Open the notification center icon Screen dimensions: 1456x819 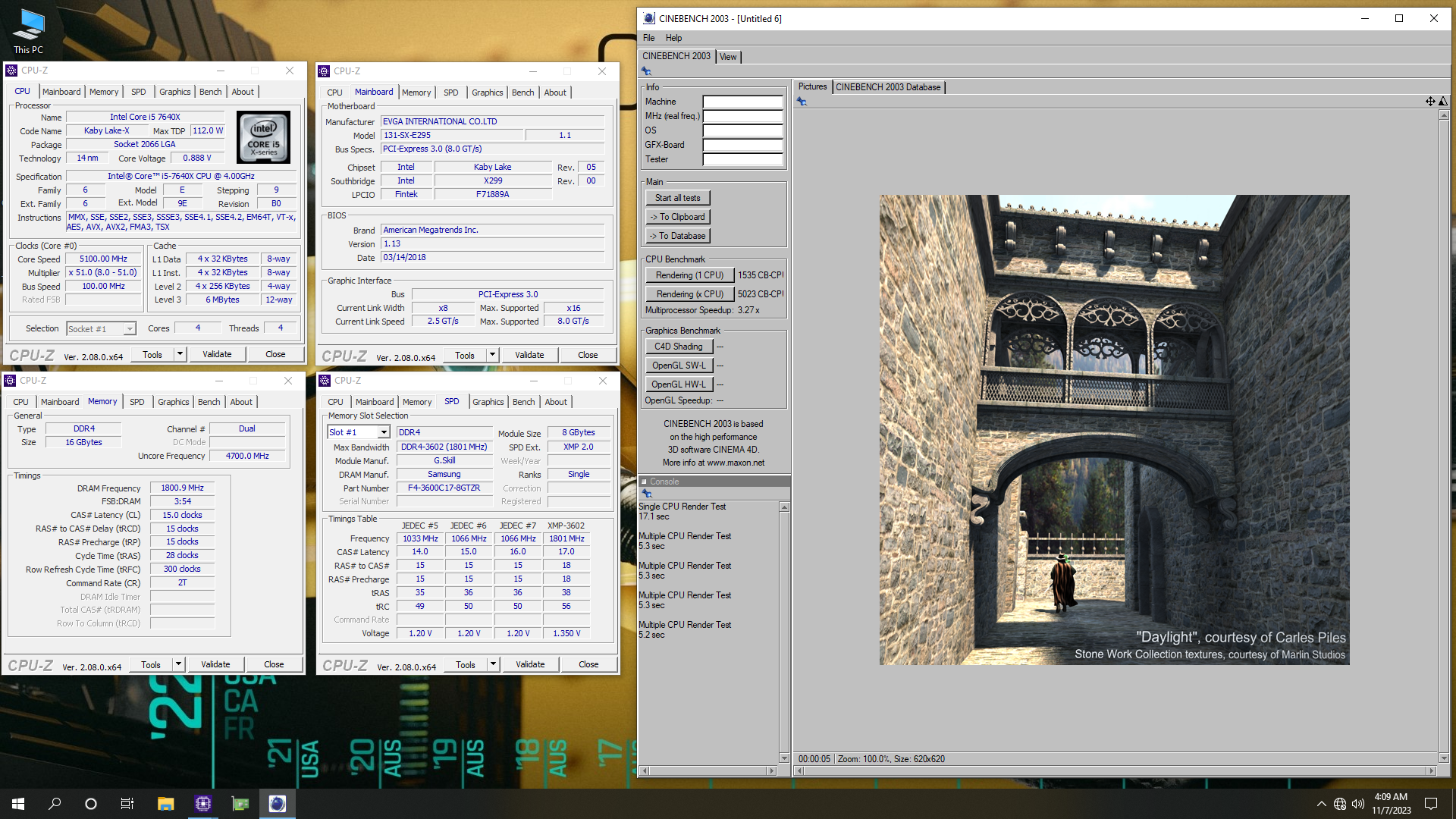pos(1431,804)
